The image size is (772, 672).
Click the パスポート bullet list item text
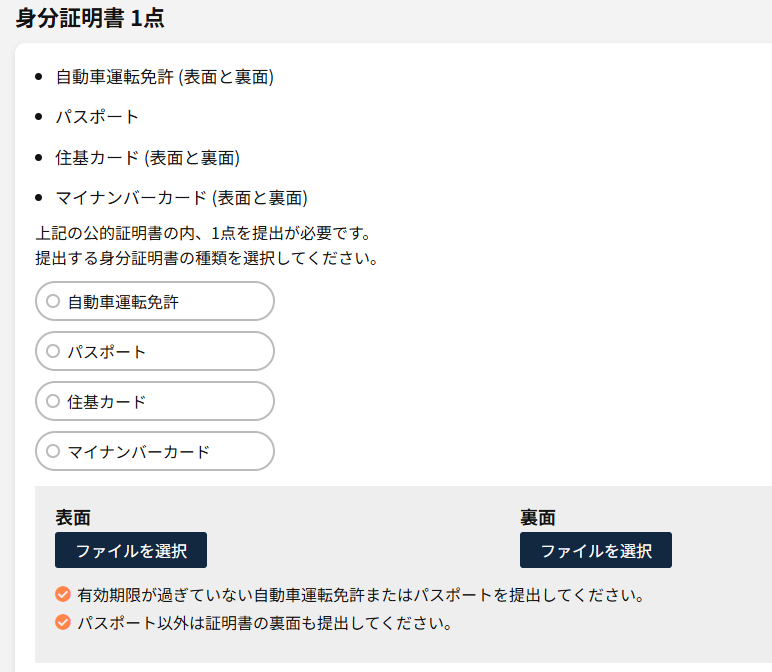pos(97,117)
